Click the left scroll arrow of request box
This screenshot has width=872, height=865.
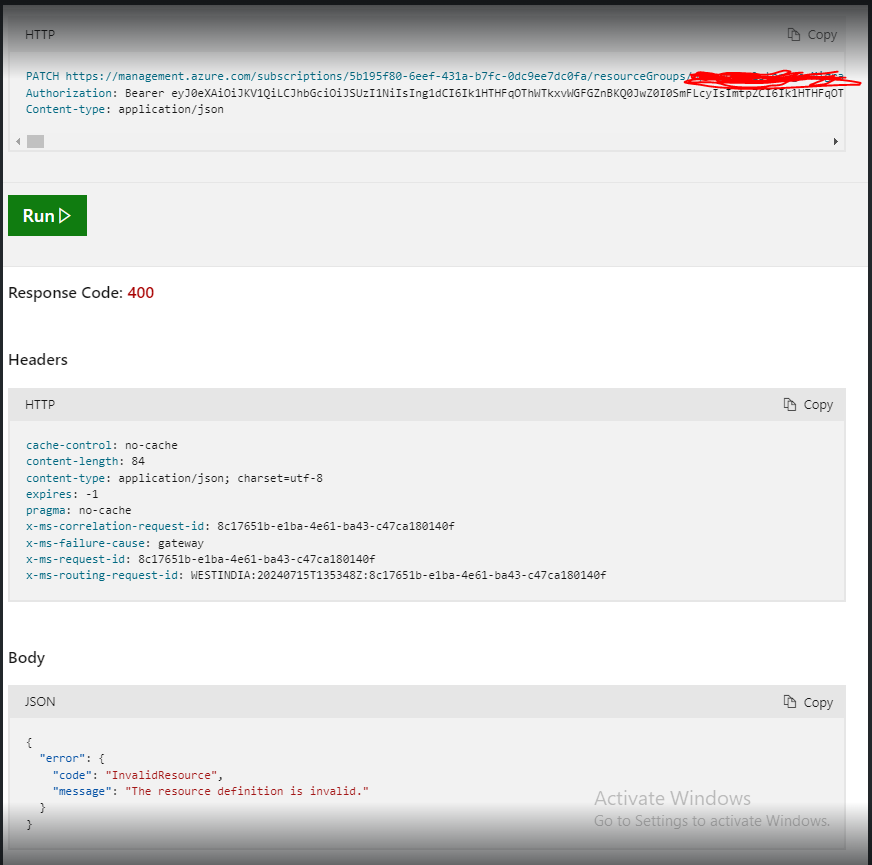(x=18, y=141)
